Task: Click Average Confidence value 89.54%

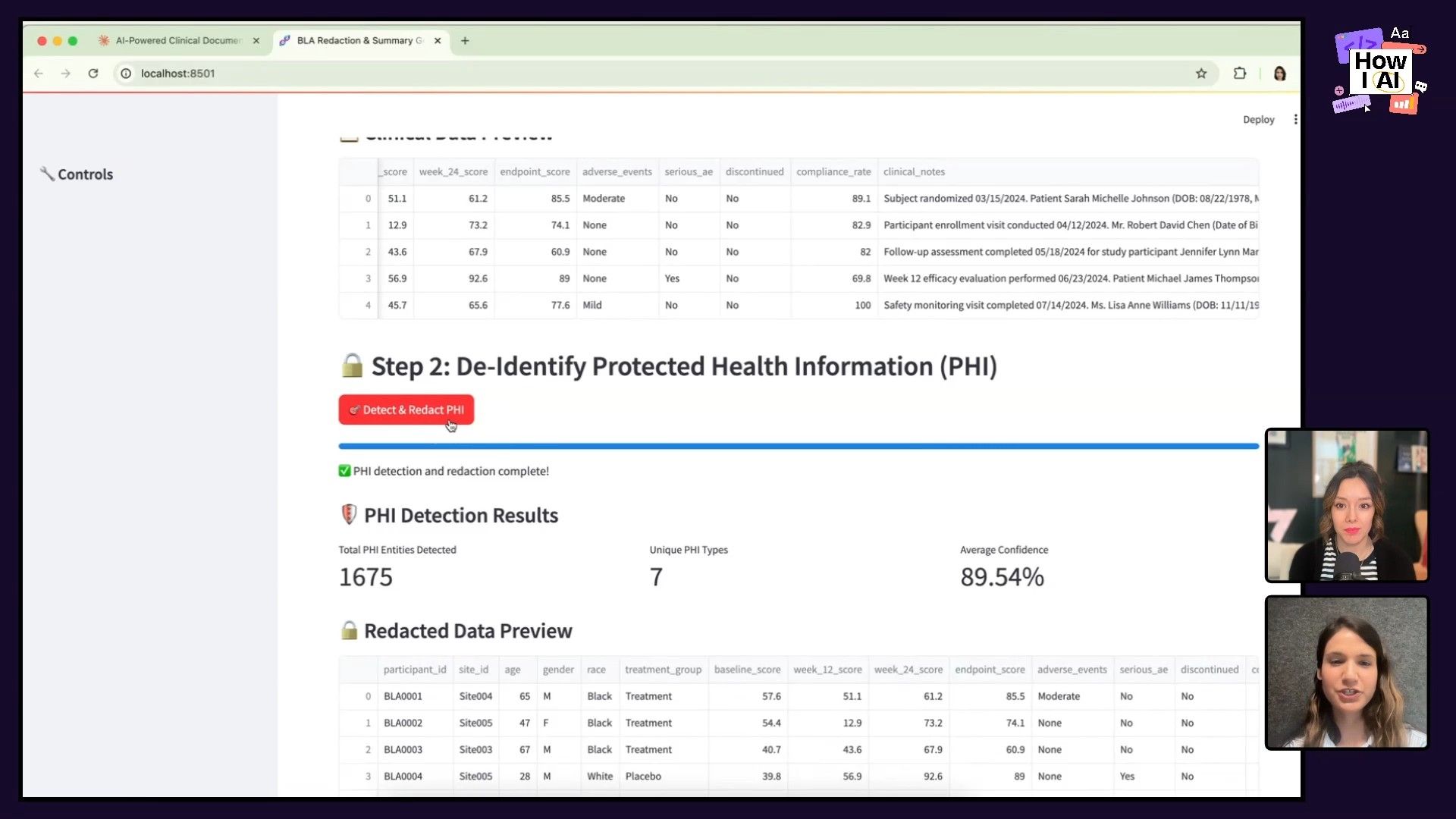Action: pyautogui.click(x=1002, y=577)
